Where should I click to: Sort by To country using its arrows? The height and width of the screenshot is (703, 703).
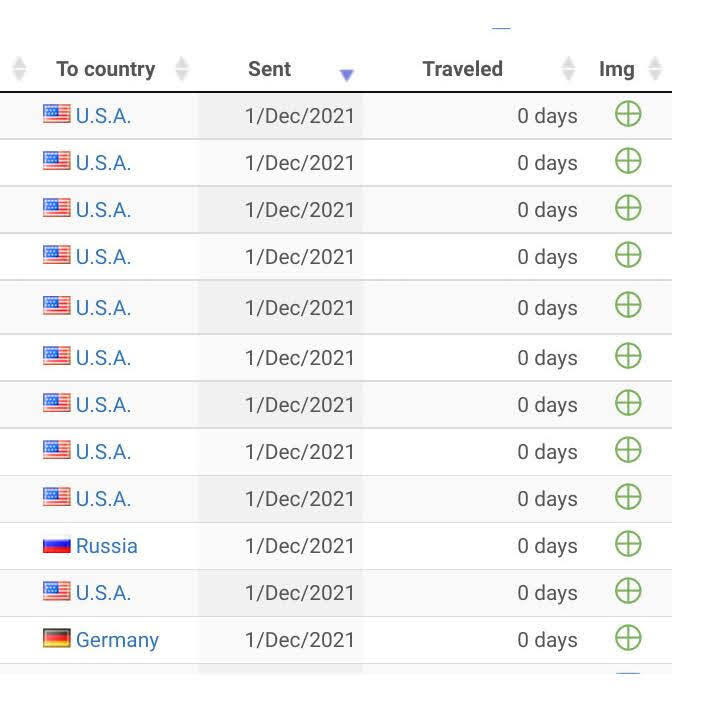point(182,69)
